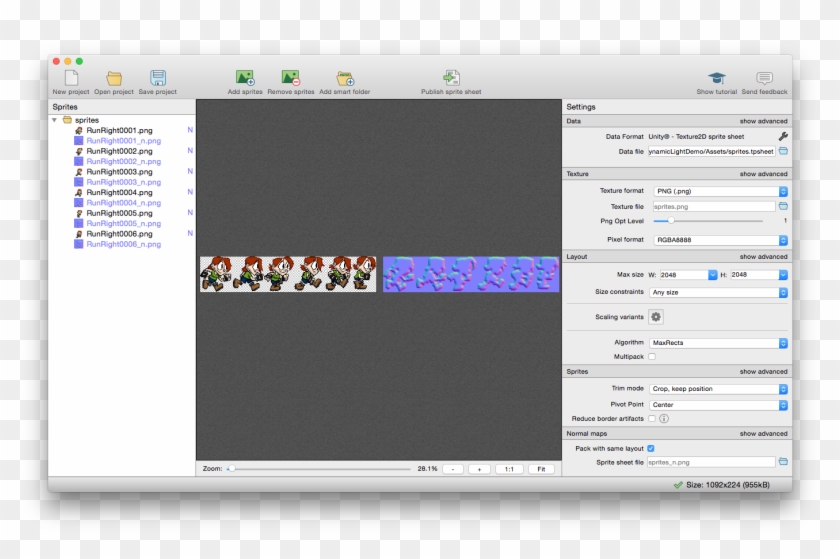Click the 1:1 zoom button
Screen dimensions: 840x559
click(x=509, y=469)
